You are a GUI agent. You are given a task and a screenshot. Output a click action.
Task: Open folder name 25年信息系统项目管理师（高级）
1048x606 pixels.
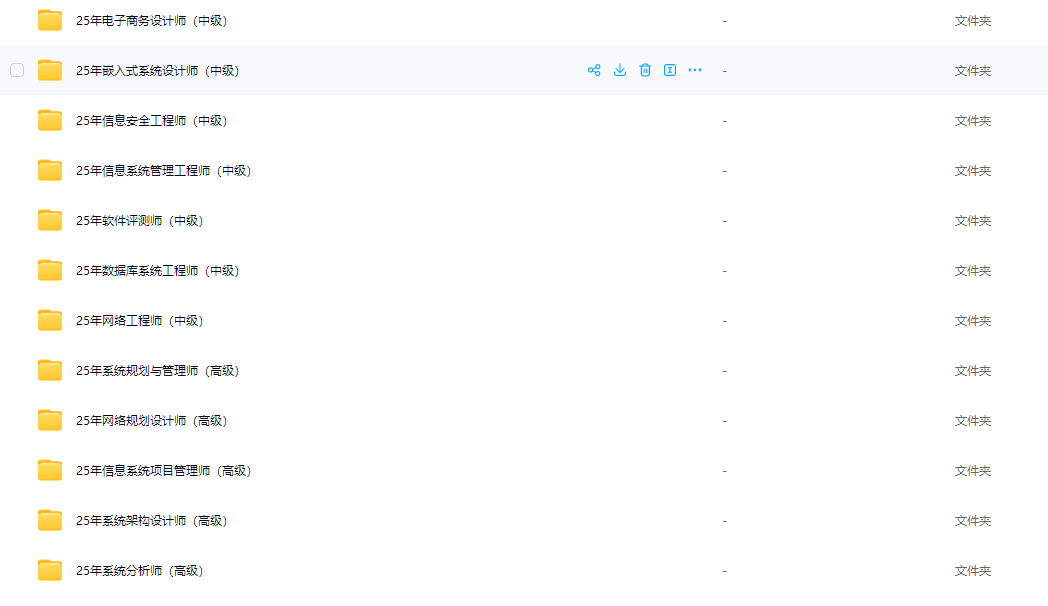(x=164, y=471)
